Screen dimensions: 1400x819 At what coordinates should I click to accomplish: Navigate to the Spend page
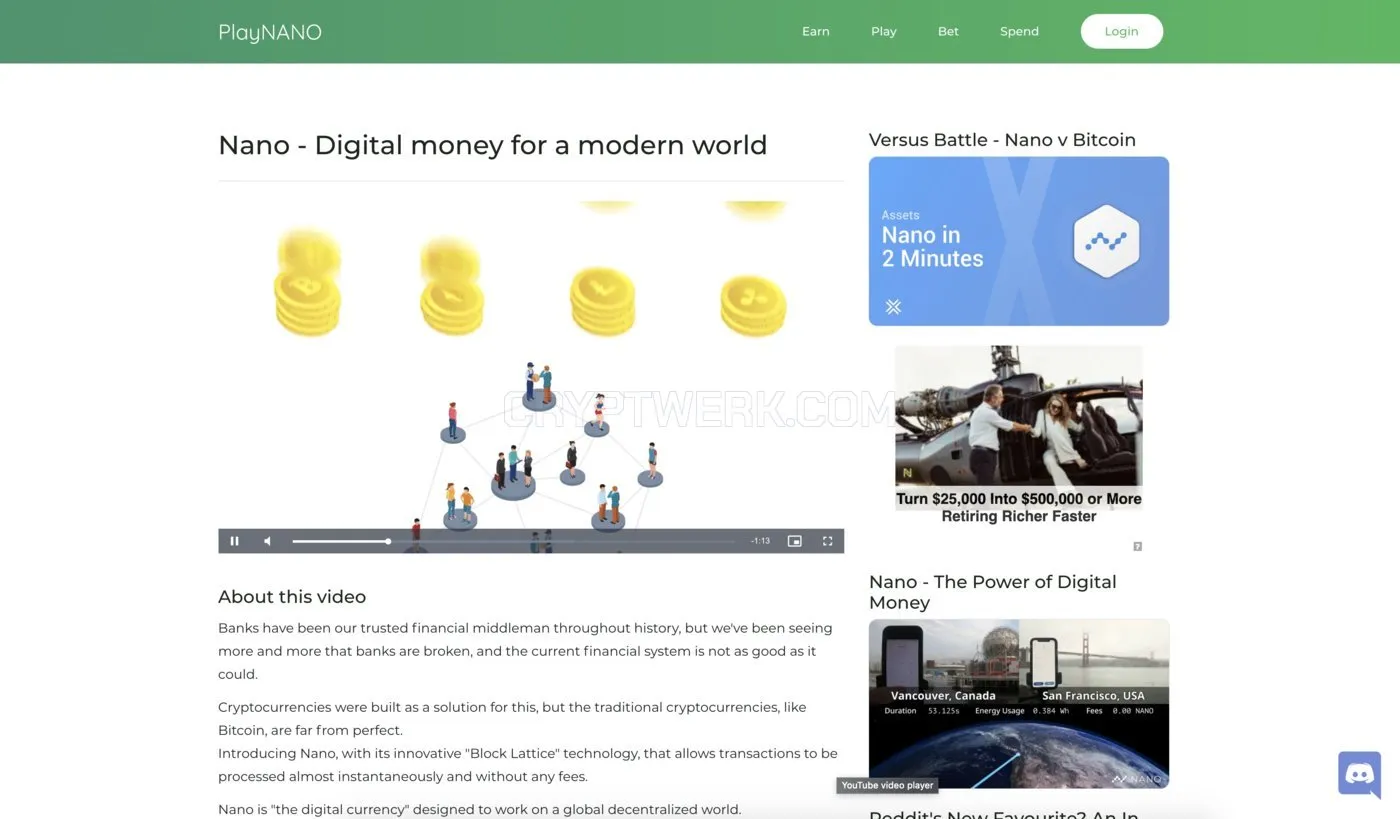click(1019, 31)
